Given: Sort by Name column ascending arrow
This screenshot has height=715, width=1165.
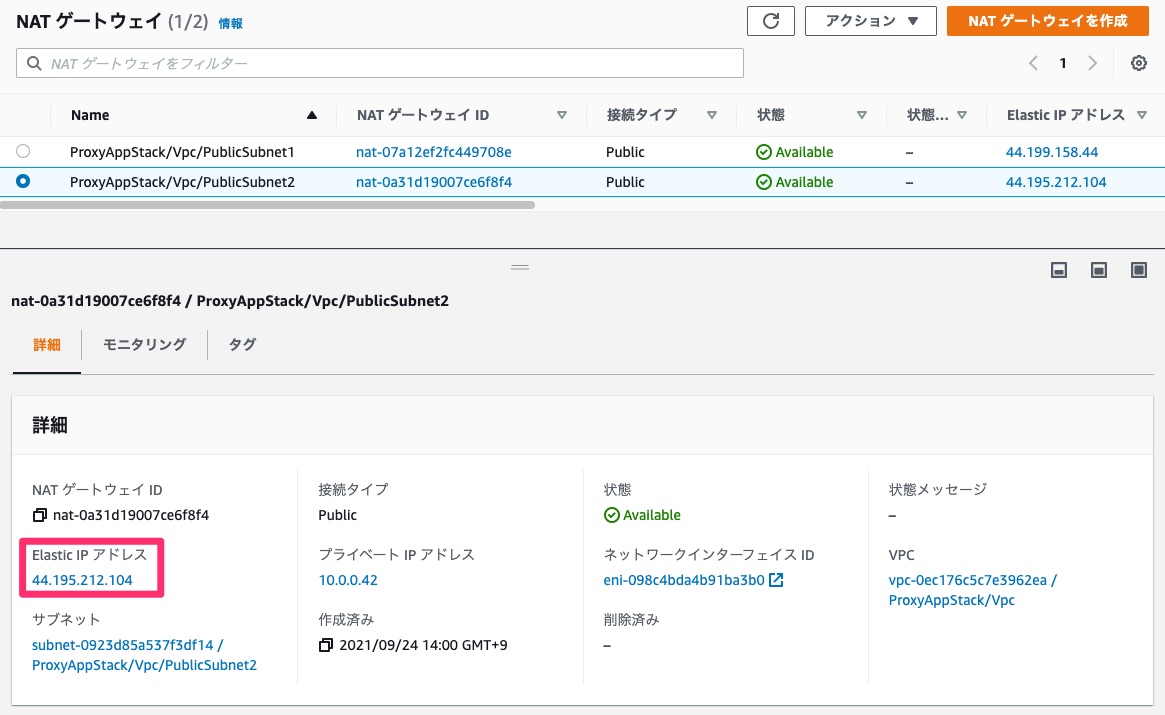Looking at the screenshot, I should tap(312, 115).
